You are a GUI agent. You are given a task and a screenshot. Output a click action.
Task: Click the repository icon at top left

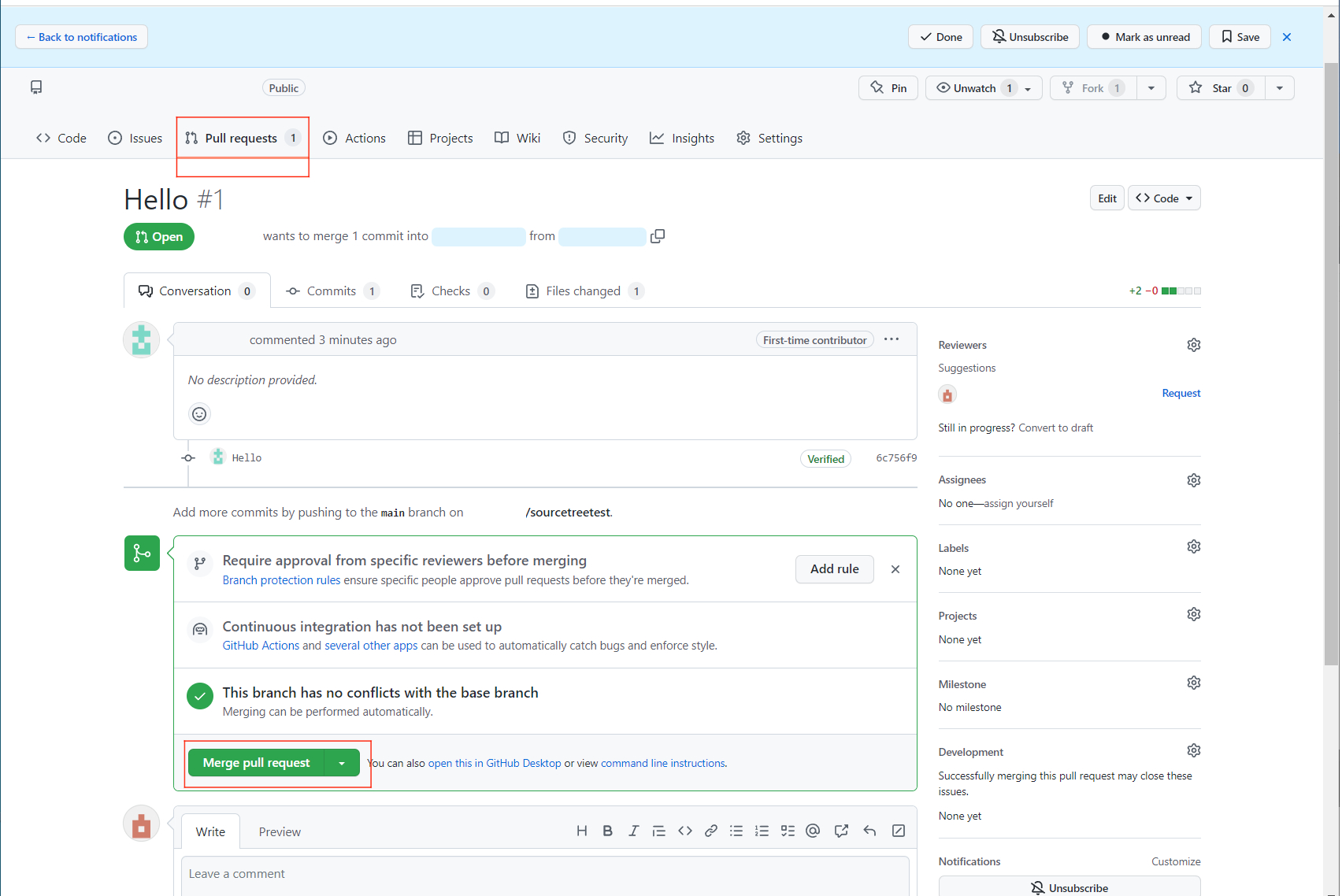(x=36, y=87)
